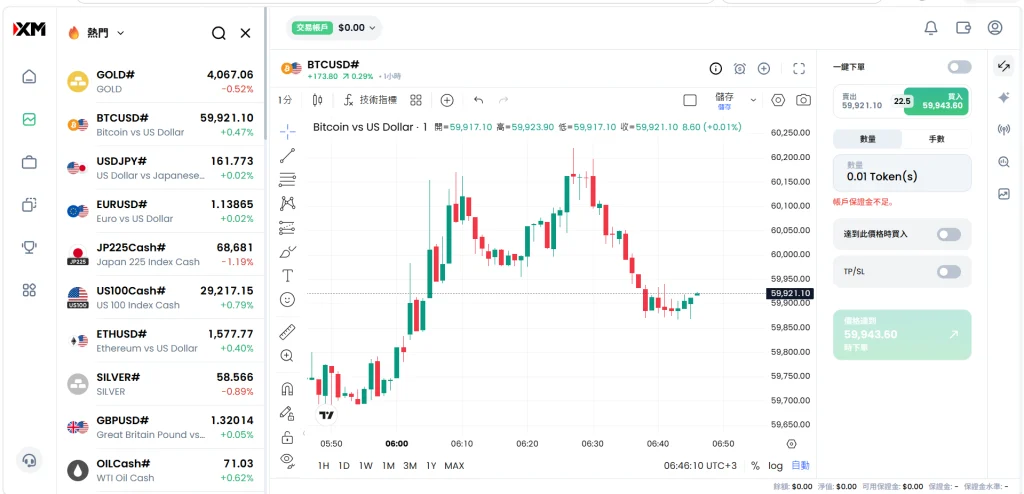Undo the last chart action
Screen dimensions: 1024x494
[478, 100]
